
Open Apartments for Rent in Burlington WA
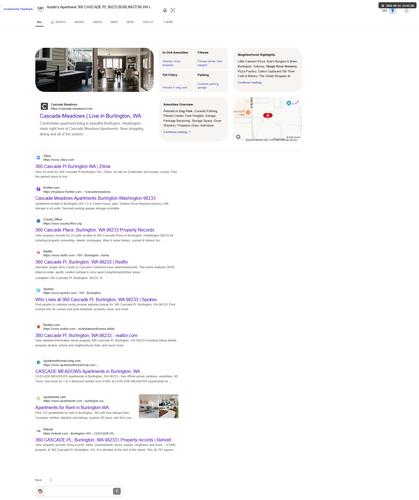(x=72, y=408)
